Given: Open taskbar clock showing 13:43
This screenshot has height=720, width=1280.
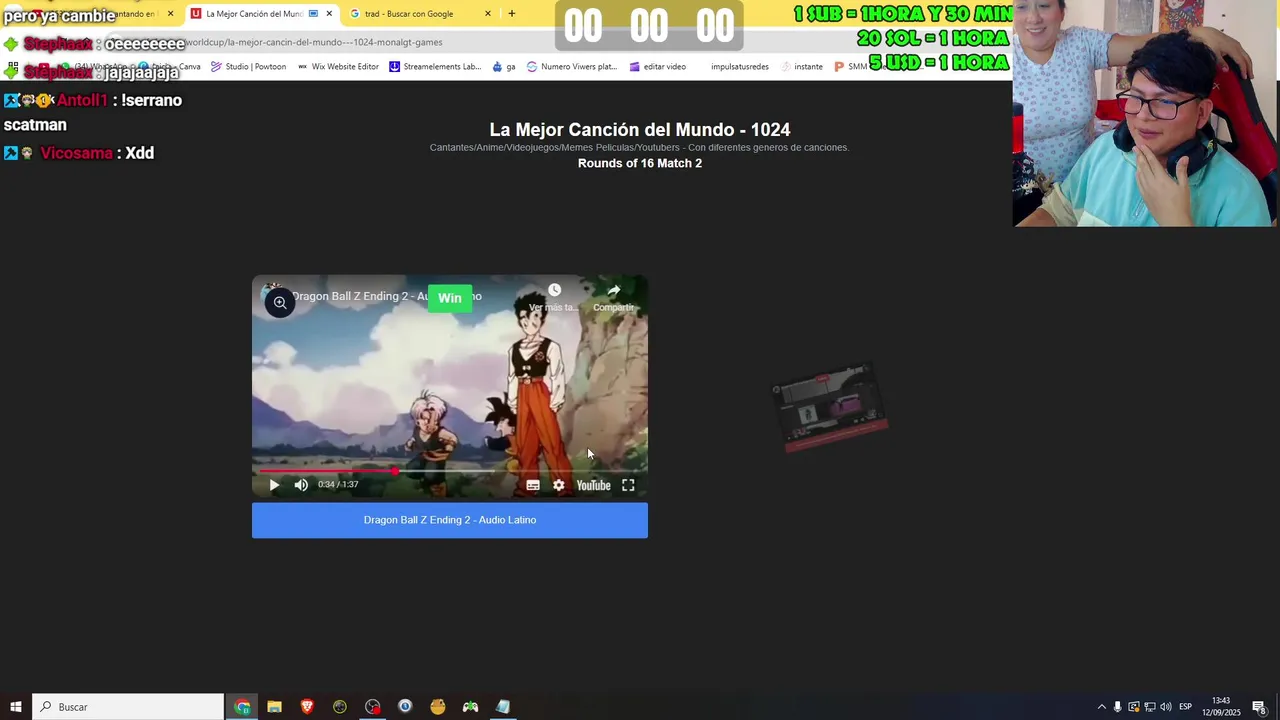Looking at the screenshot, I should pyautogui.click(x=1221, y=707).
